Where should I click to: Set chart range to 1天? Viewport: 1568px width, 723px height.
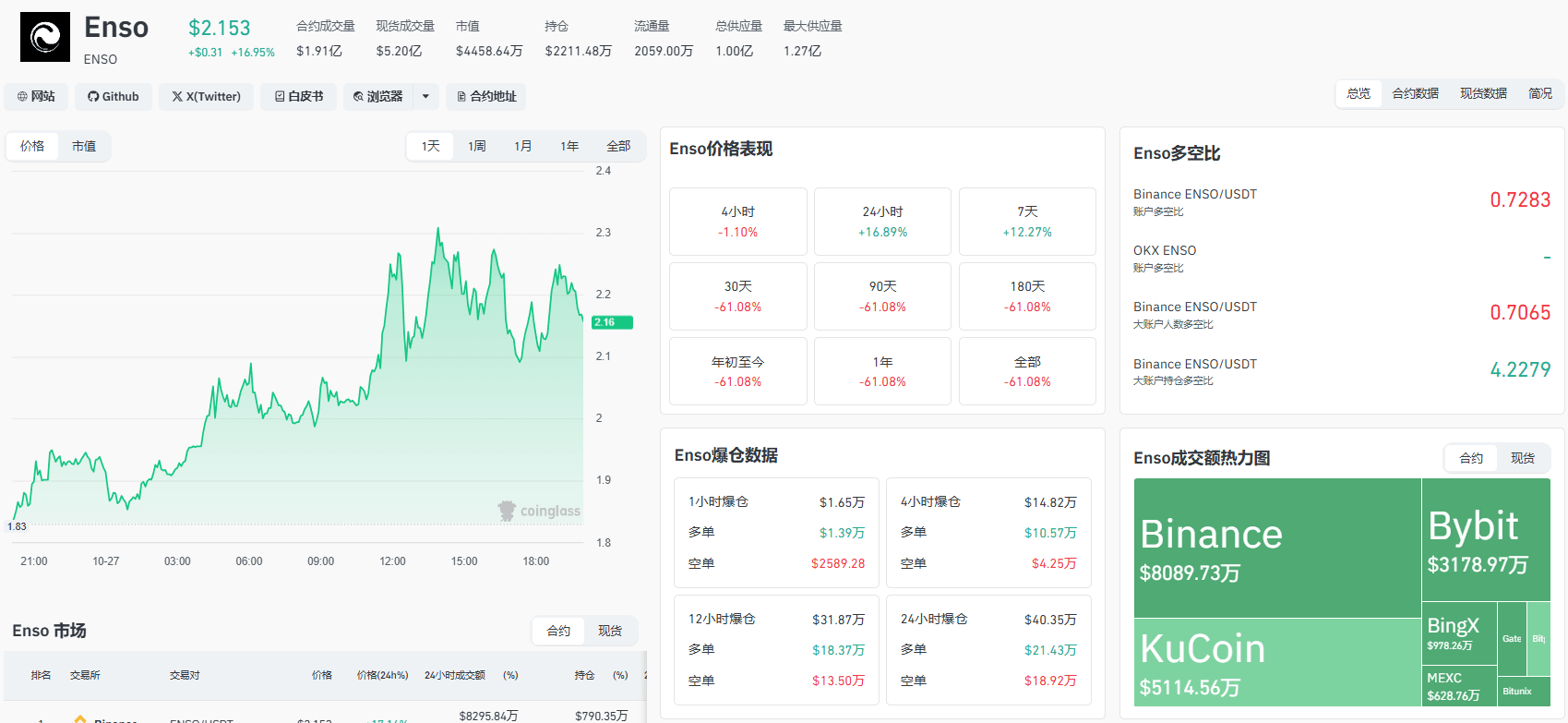(x=431, y=146)
